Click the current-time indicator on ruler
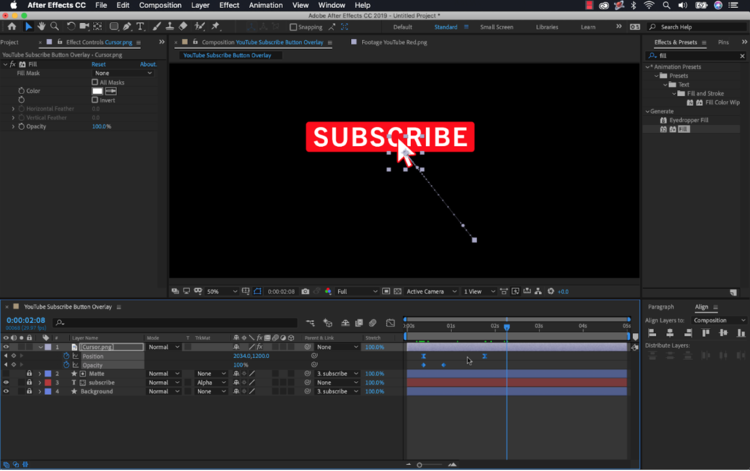 pyautogui.click(x=507, y=327)
